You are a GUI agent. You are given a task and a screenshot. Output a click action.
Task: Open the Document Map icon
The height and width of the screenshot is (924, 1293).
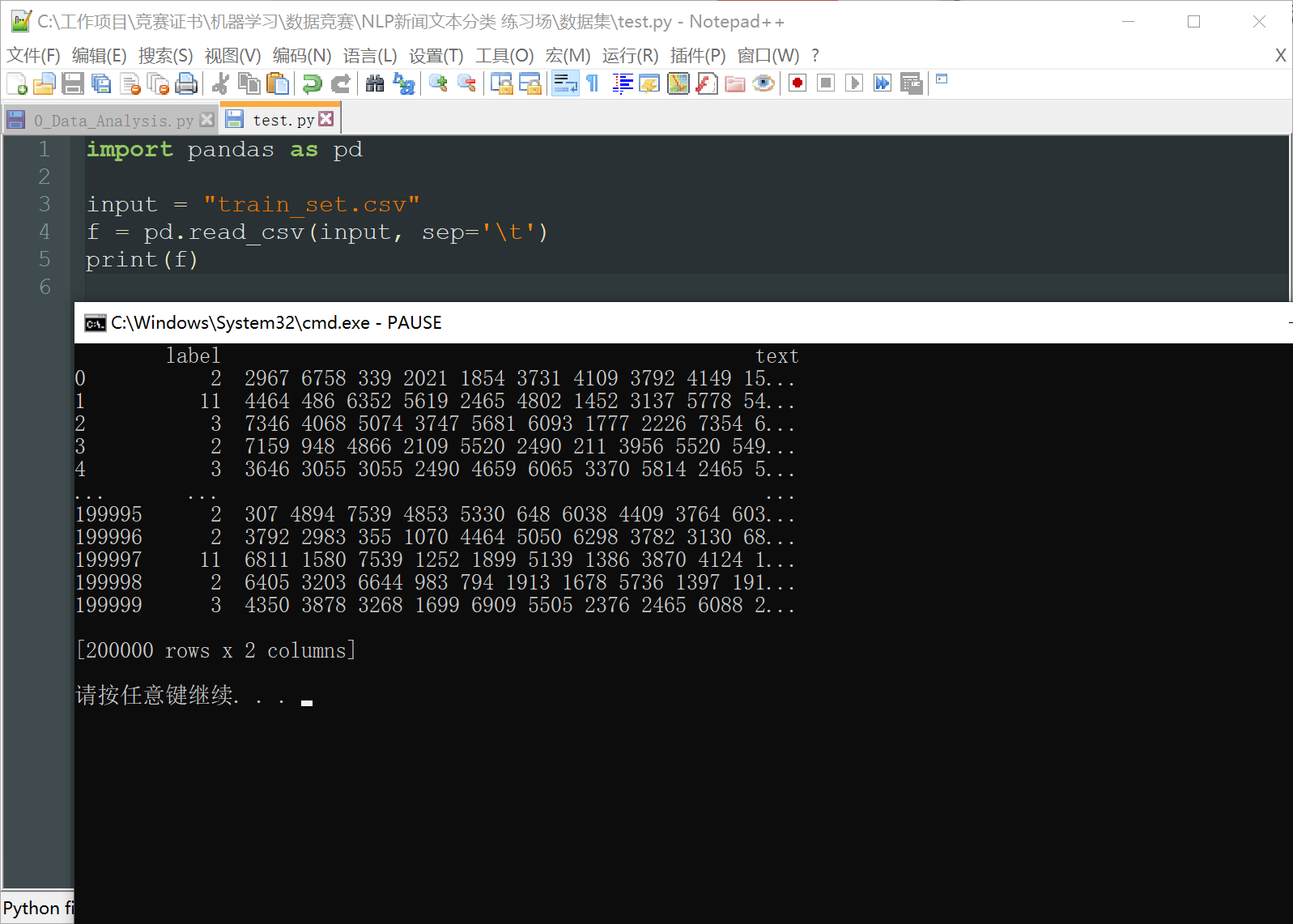[x=678, y=83]
